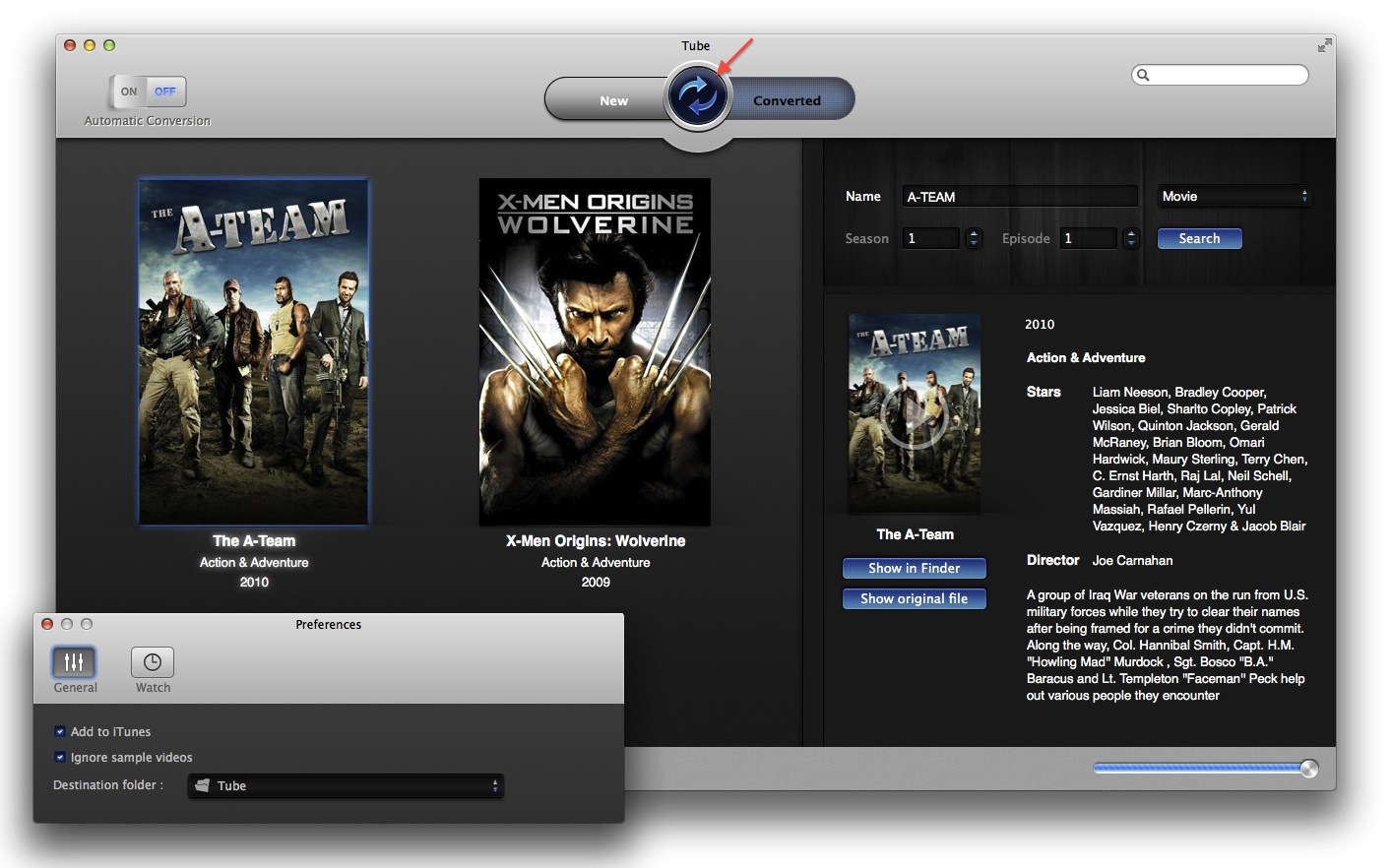Open the General preferences pane

(x=75, y=670)
